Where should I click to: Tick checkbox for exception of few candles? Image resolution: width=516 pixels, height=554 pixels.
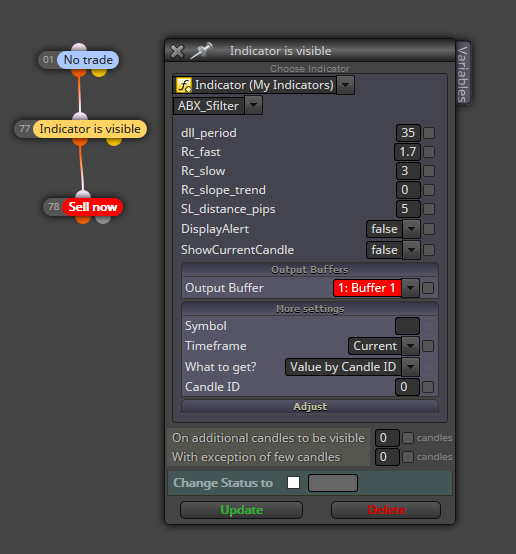pos(408,457)
